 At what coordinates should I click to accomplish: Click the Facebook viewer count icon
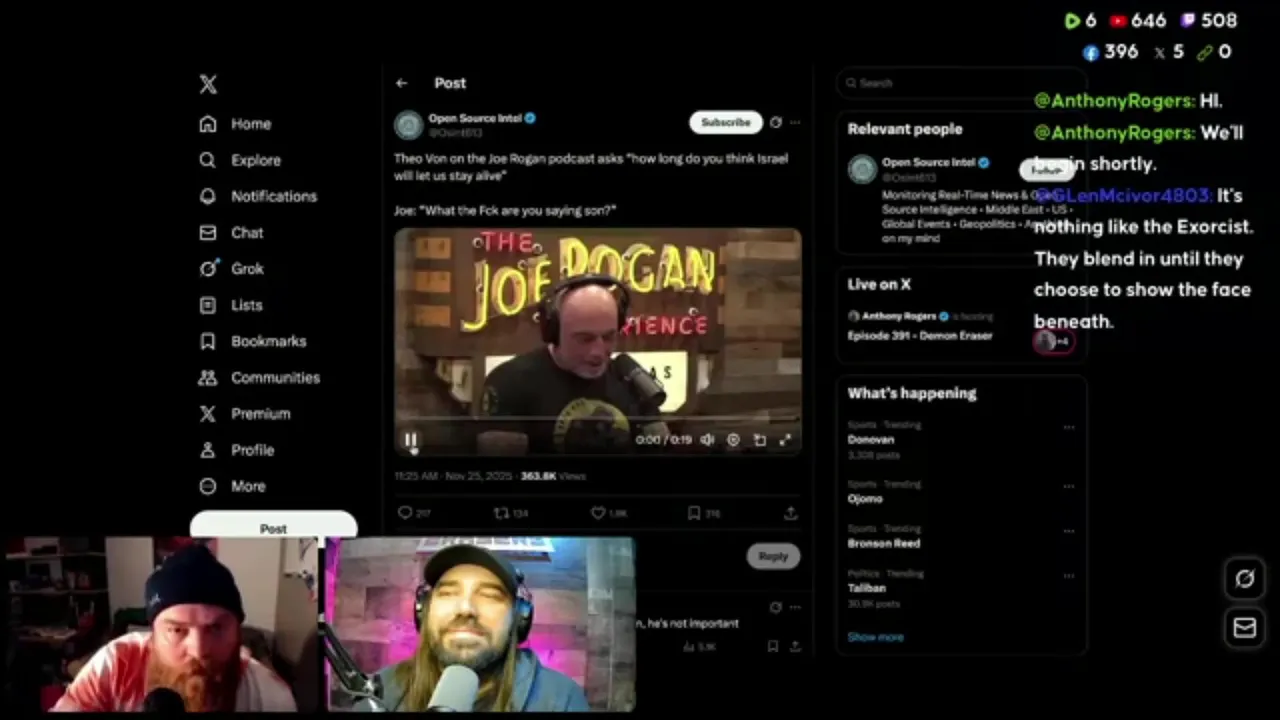tap(1091, 52)
